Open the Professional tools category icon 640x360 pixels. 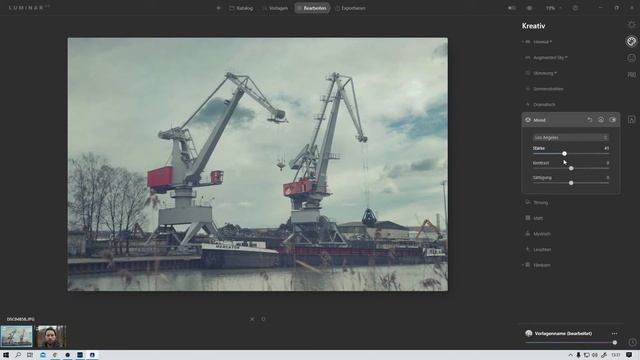(x=631, y=75)
